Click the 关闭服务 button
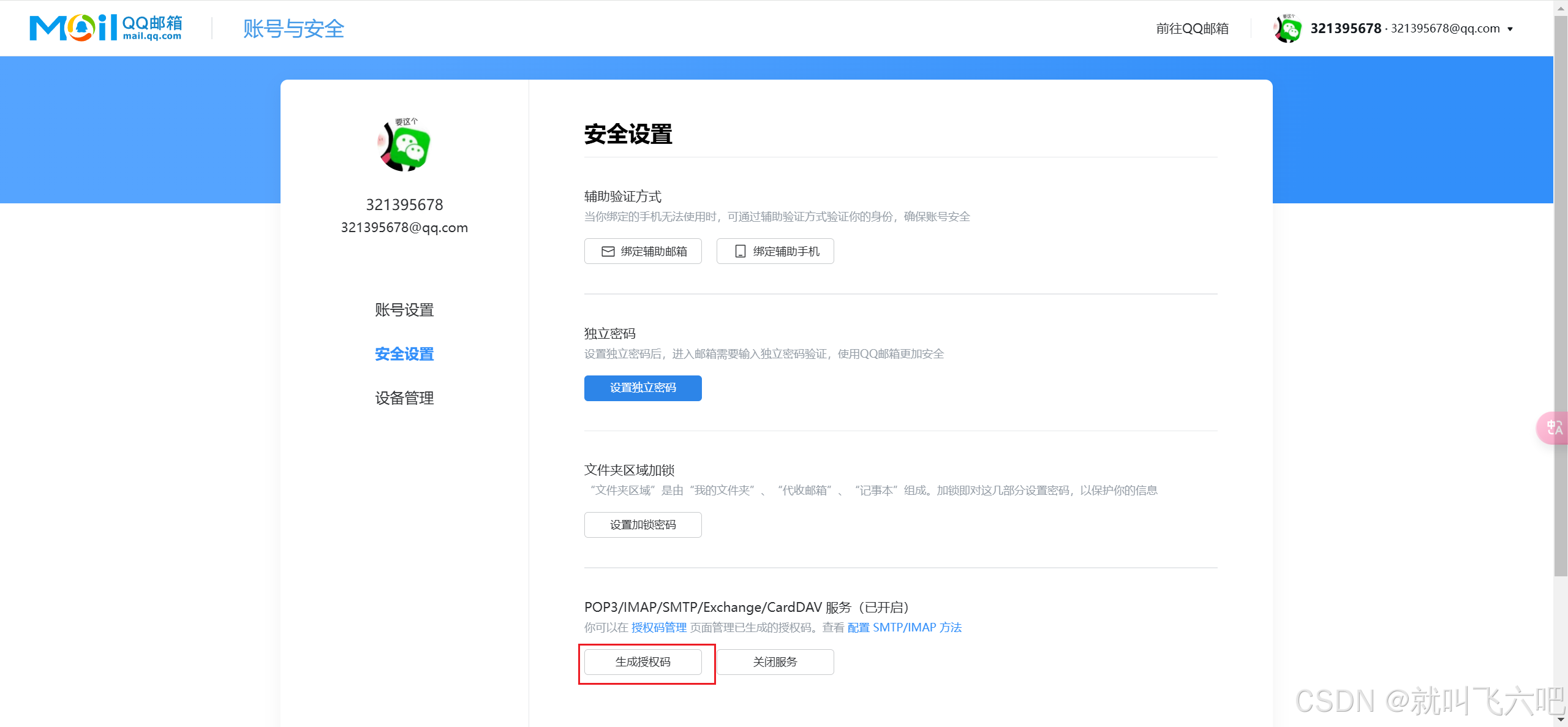The image size is (1568, 727). point(775,662)
